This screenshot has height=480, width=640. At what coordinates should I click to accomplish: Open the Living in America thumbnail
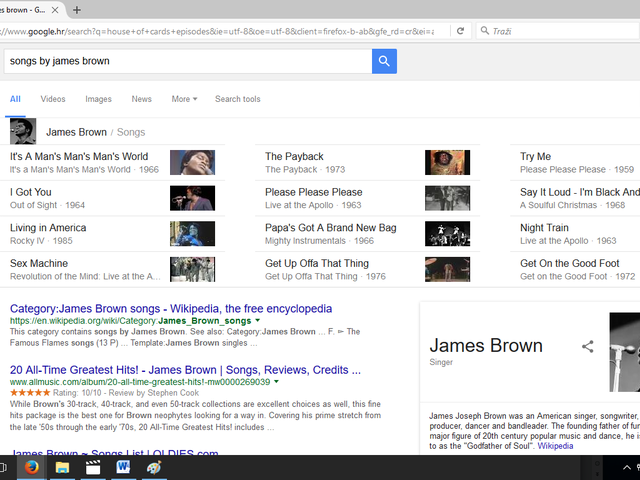point(192,233)
